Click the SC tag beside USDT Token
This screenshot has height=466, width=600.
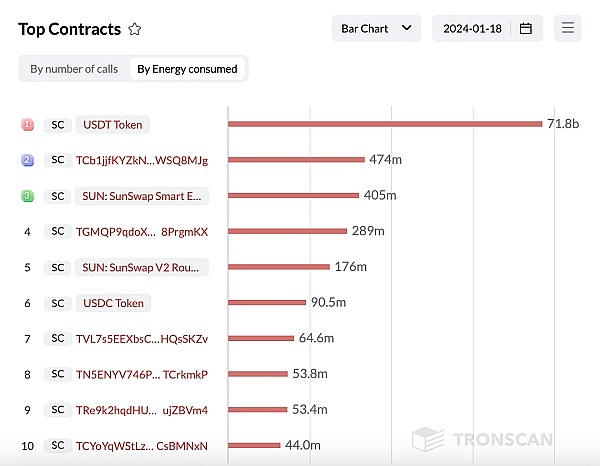pos(57,125)
